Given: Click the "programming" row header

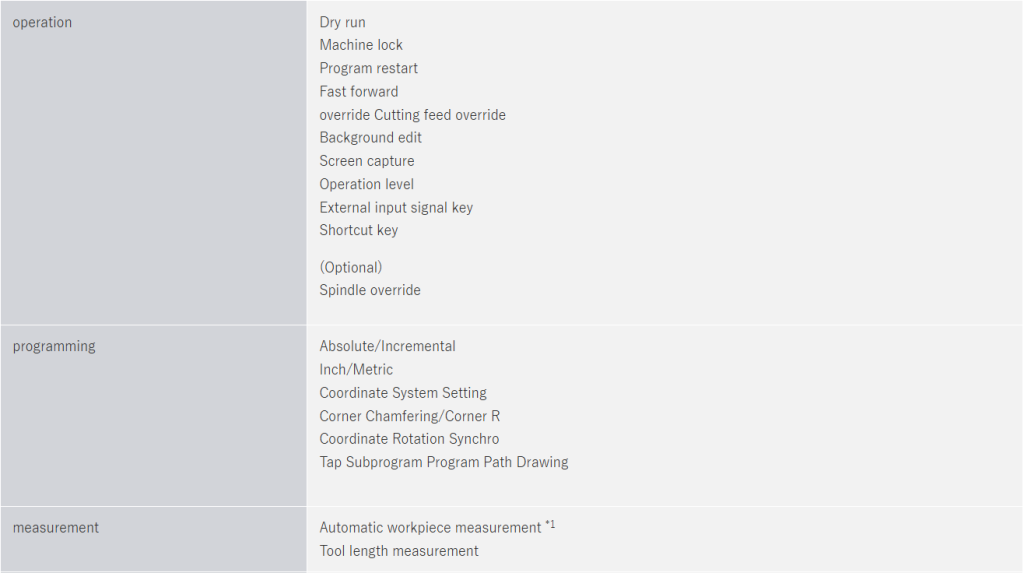Looking at the screenshot, I should 54,347.
